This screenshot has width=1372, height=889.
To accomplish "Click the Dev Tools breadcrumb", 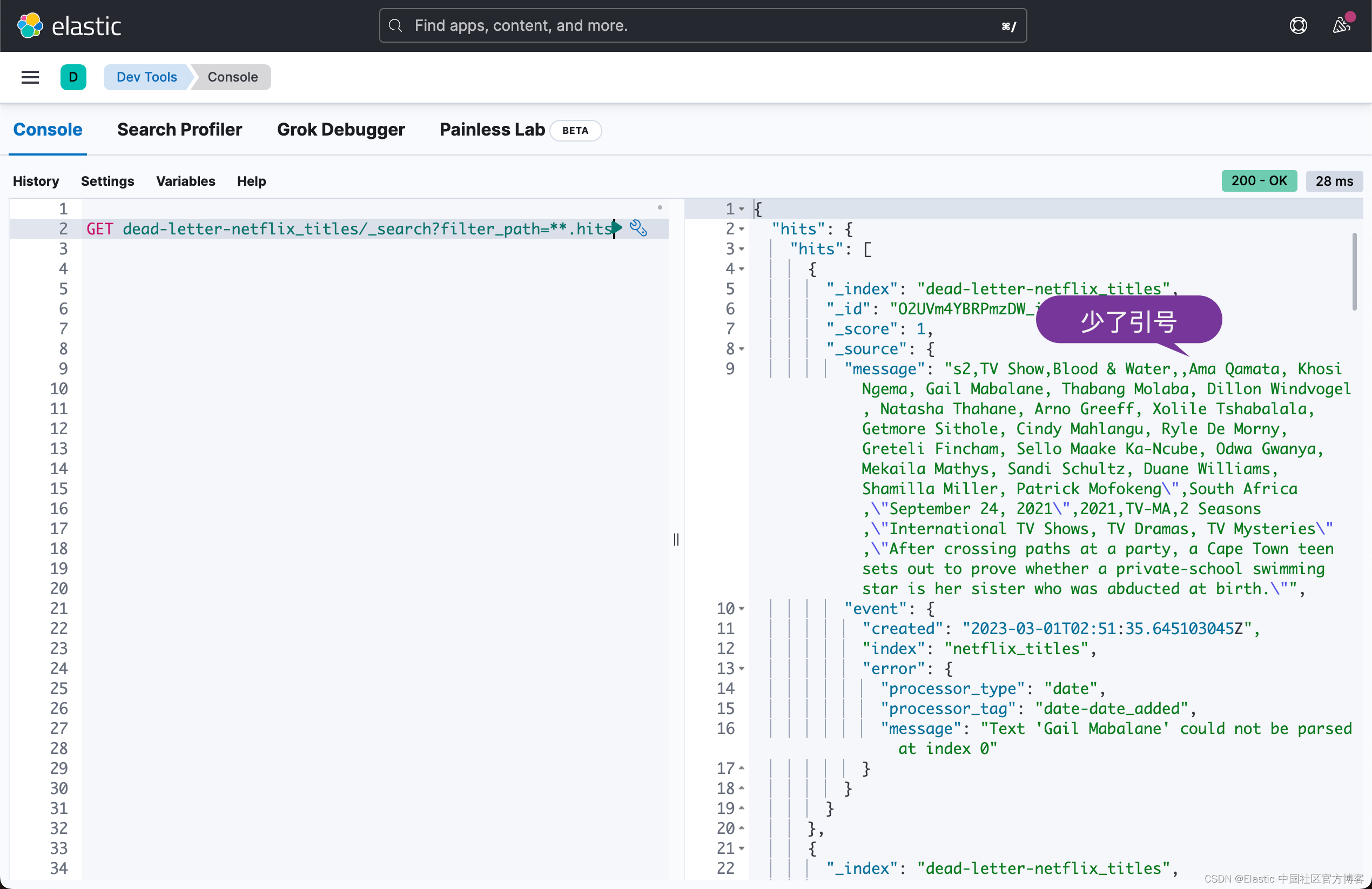I will tap(146, 77).
